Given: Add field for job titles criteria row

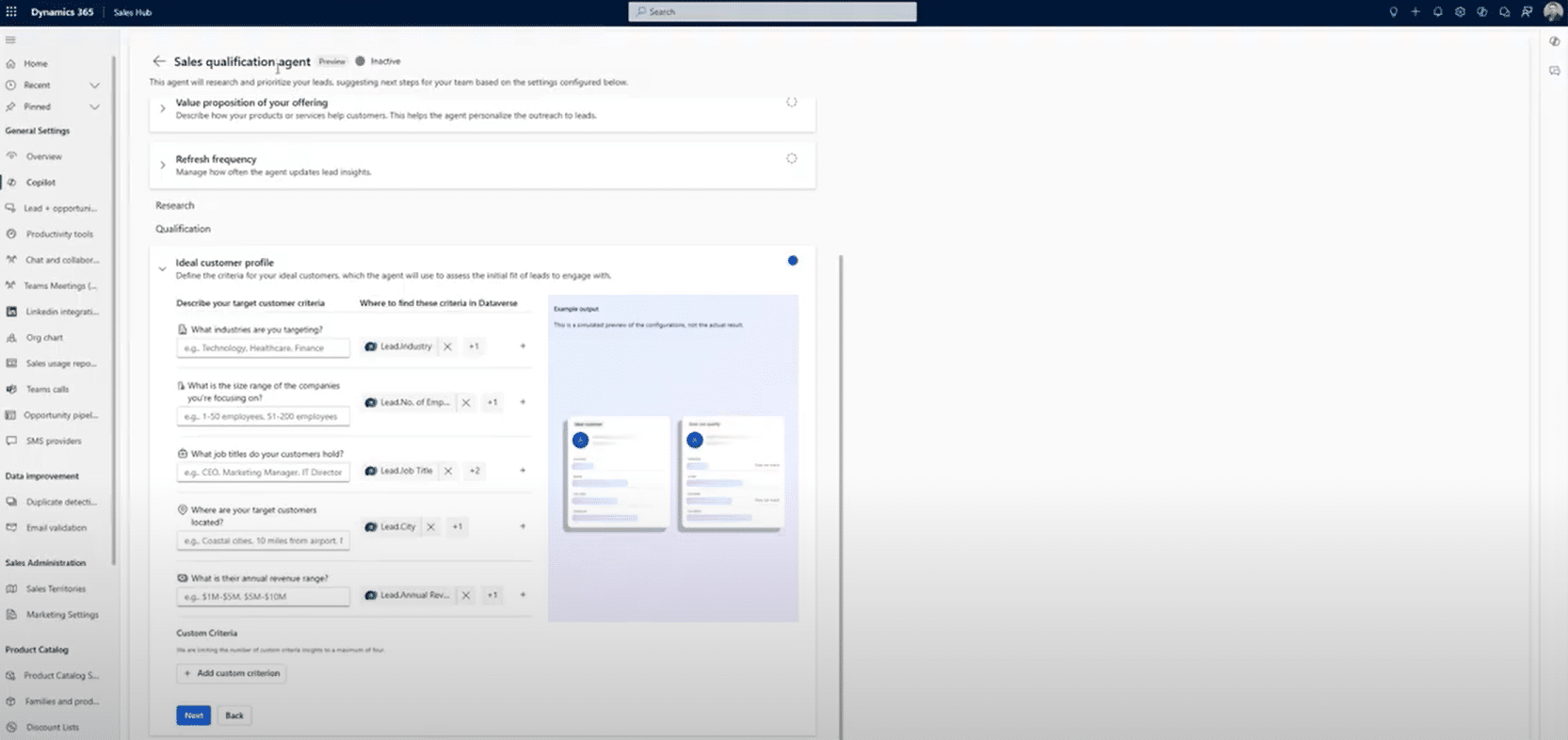Looking at the screenshot, I should [x=523, y=471].
